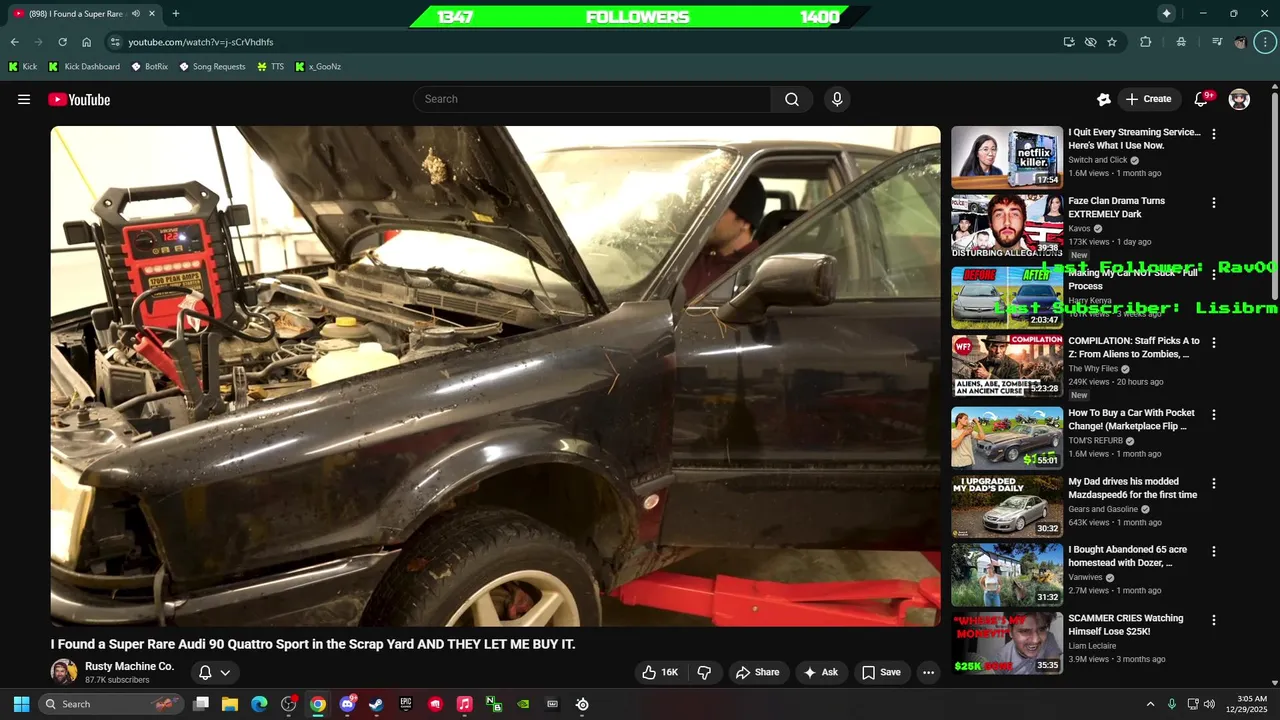Toggle the channel notification bell
The height and width of the screenshot is (720, 1280).
205,673
